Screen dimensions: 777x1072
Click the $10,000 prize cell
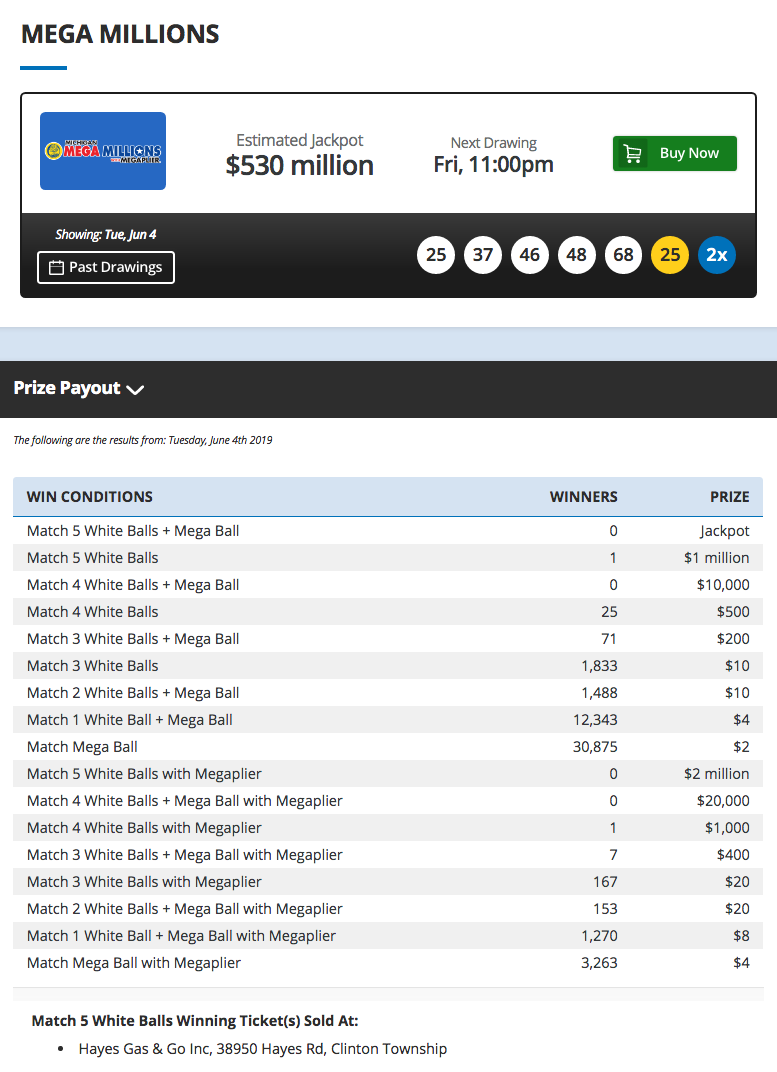tap(723, 585)
